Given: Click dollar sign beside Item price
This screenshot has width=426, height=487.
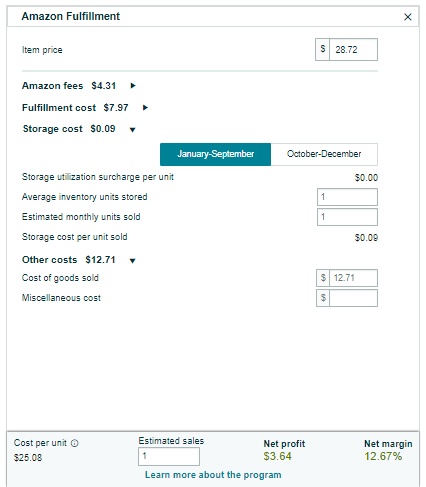Looking at the screenshot, I should 322,49.
